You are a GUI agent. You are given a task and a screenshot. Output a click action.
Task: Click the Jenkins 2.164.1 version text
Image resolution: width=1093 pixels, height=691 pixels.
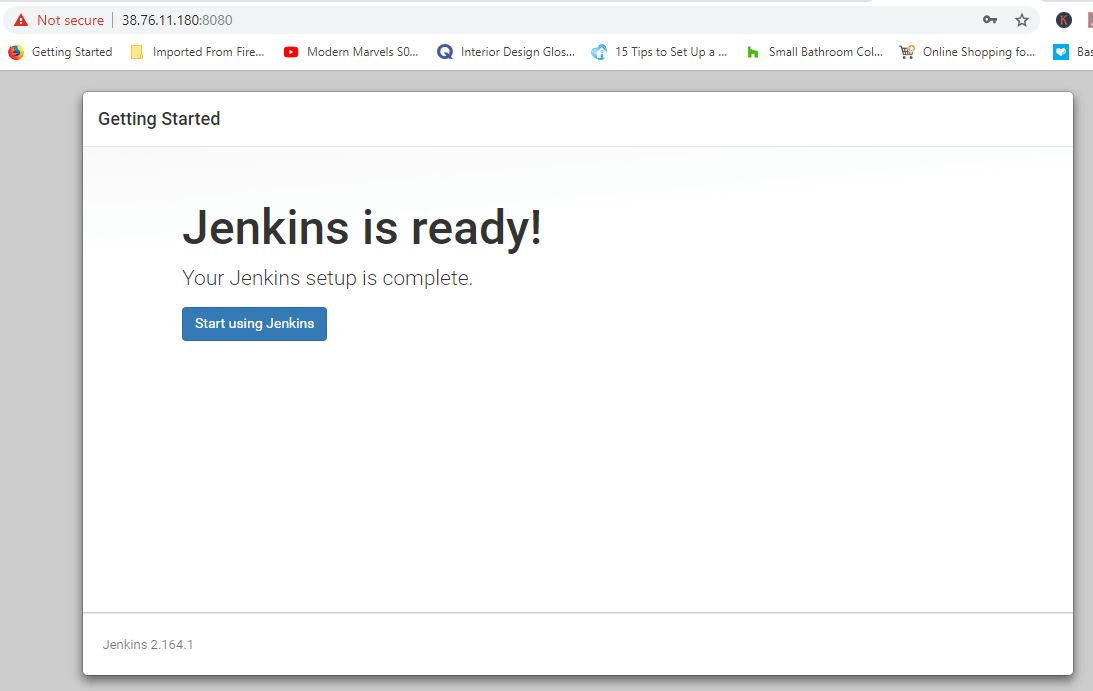pyautogui.click(x=148, y=644)
